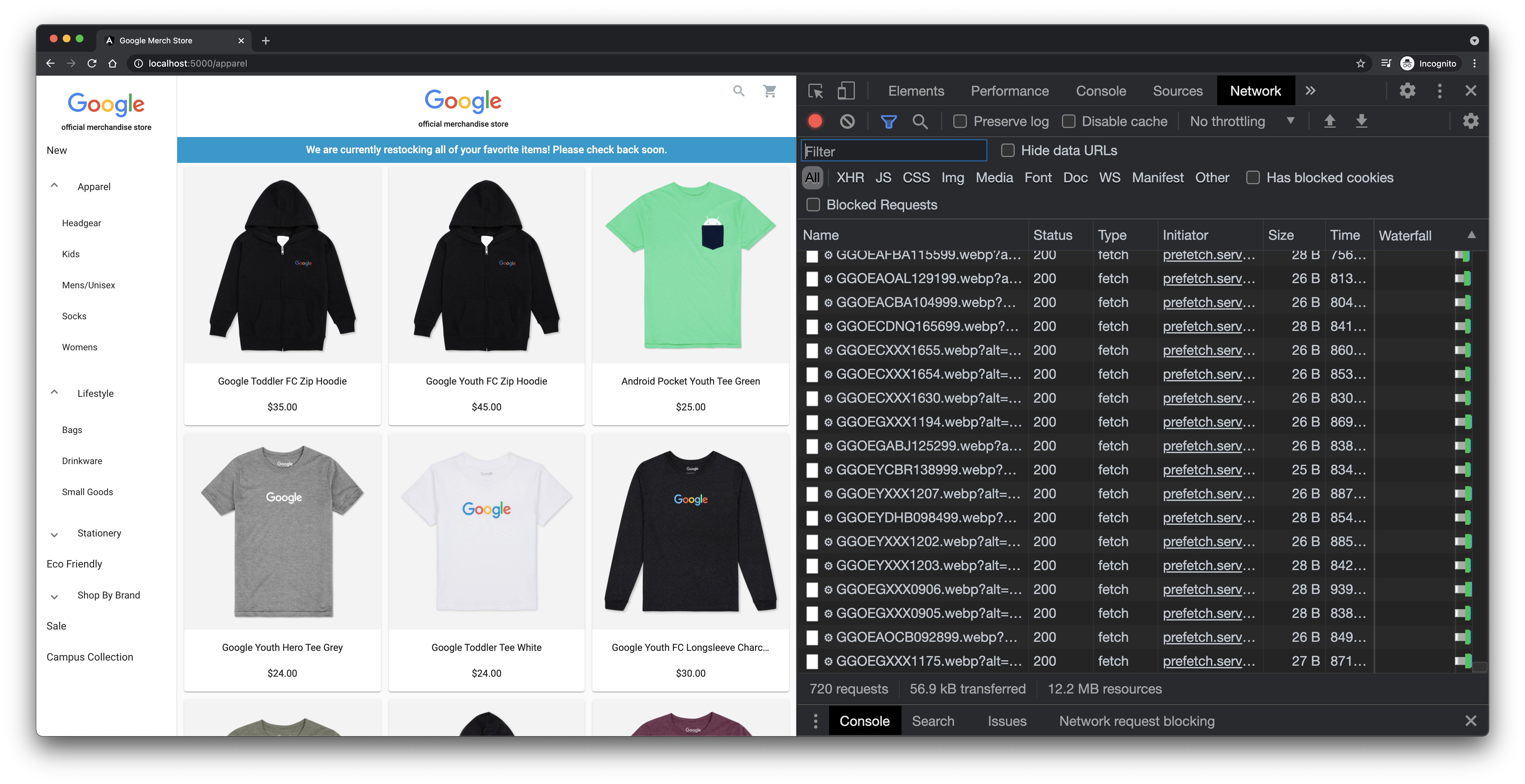Click the browser forward arrow
Image resolution: width=1525 pixels, height=784 pixels.
click(71, 63)
